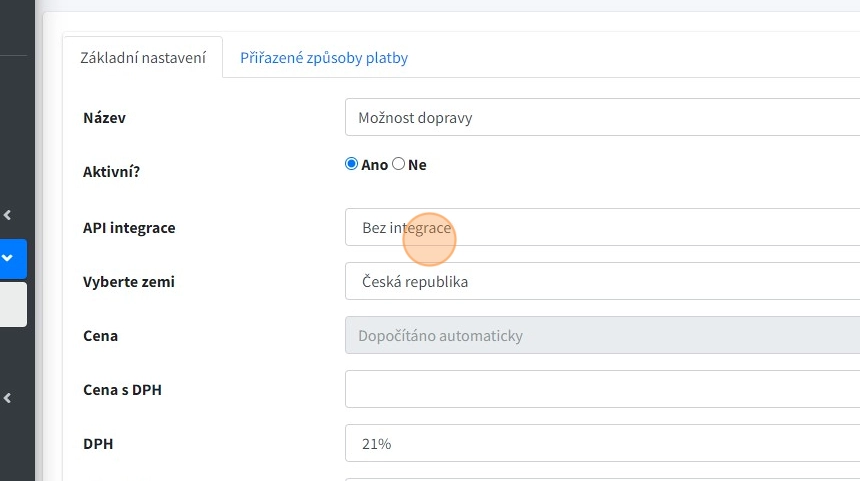
Task: Click the disabled Cena field
Action: click(x=602, y=336)
